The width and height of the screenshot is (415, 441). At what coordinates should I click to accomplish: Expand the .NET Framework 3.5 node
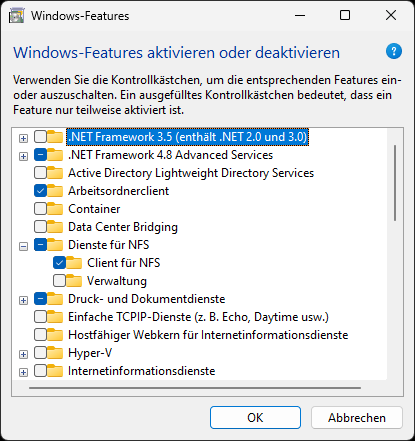(23, 138)
